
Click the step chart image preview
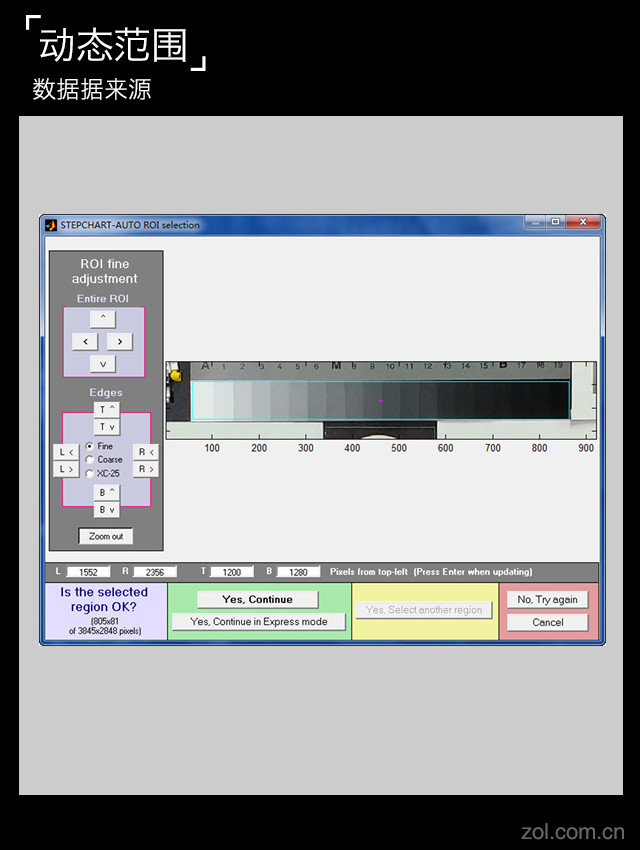point(381,400)
